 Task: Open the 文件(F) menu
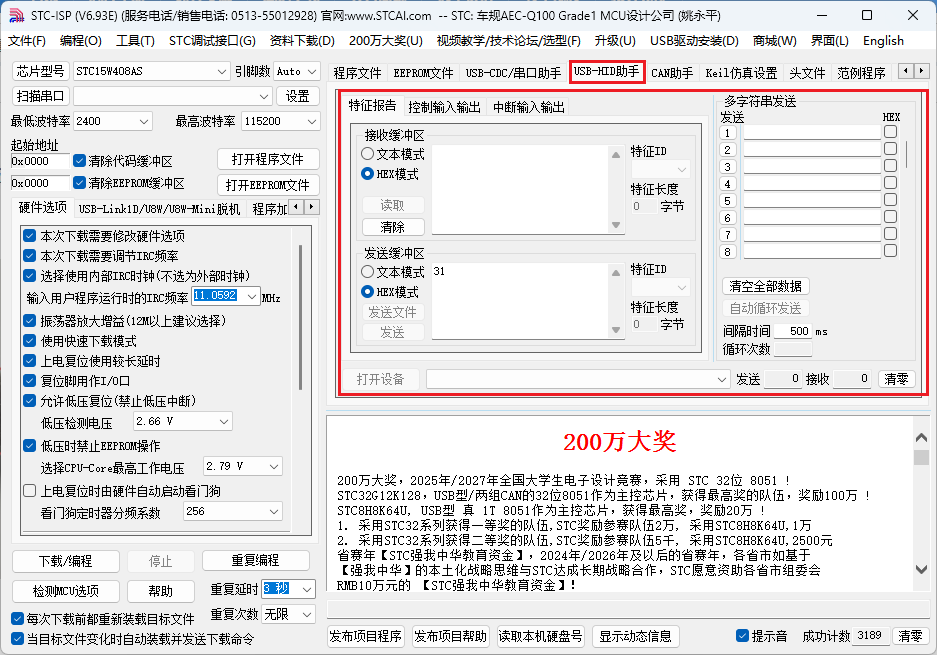[x=27, y=41]
